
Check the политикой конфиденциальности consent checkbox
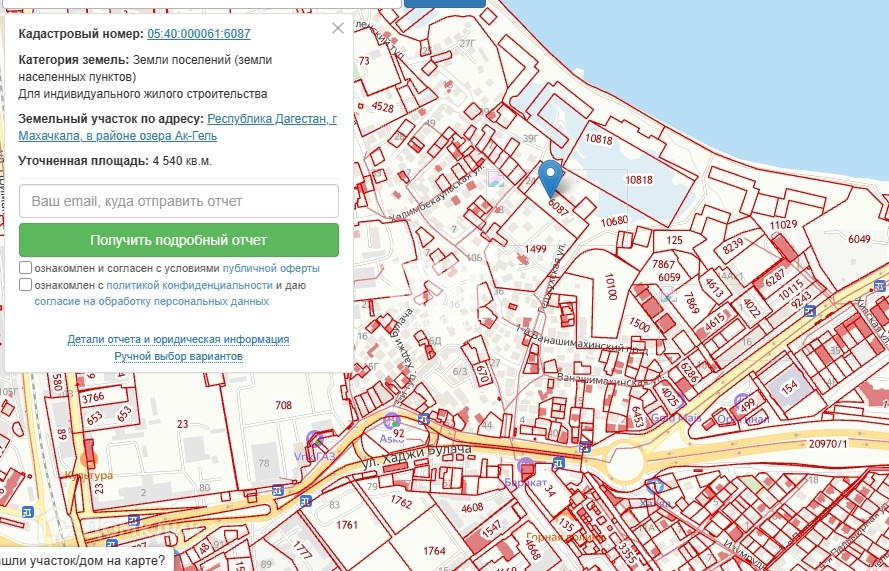tap(26, 285)
